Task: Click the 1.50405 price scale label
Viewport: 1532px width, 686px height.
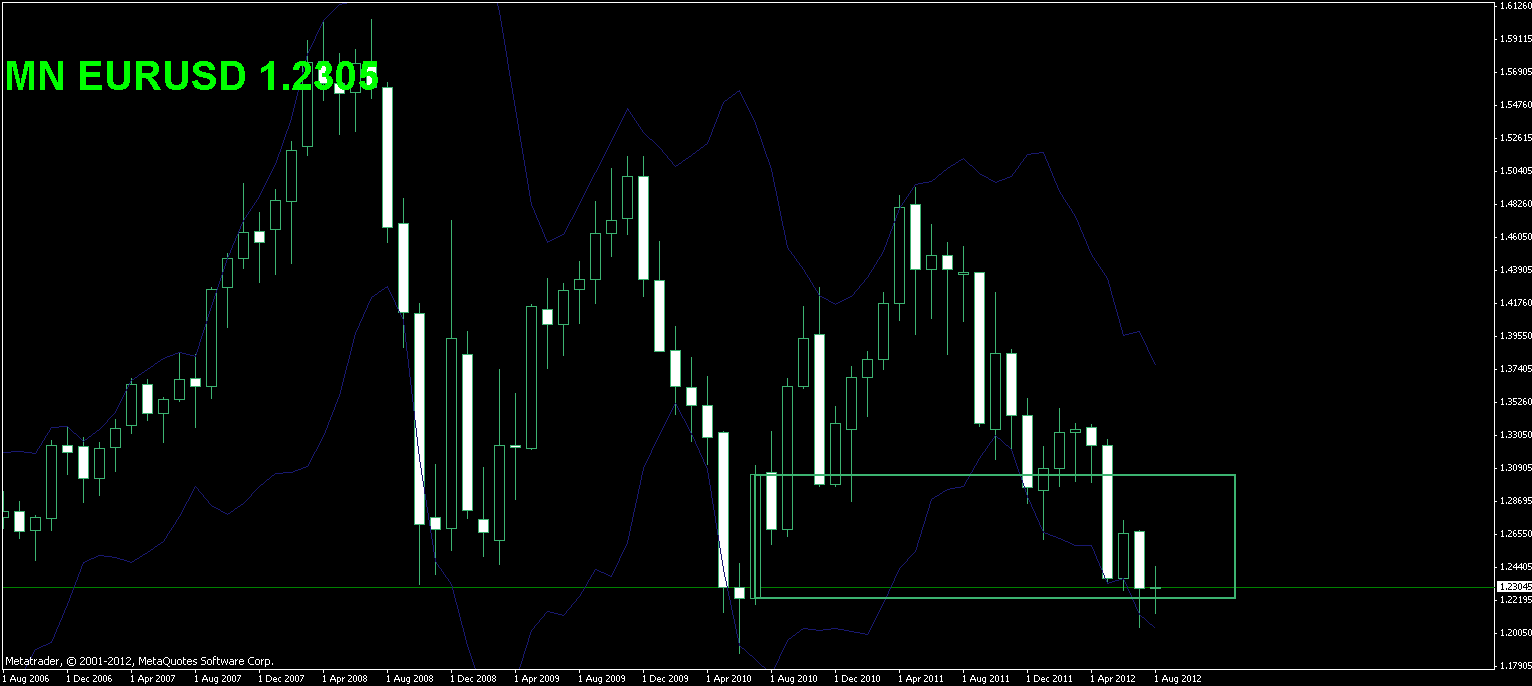Action: tap(1514, 171)
